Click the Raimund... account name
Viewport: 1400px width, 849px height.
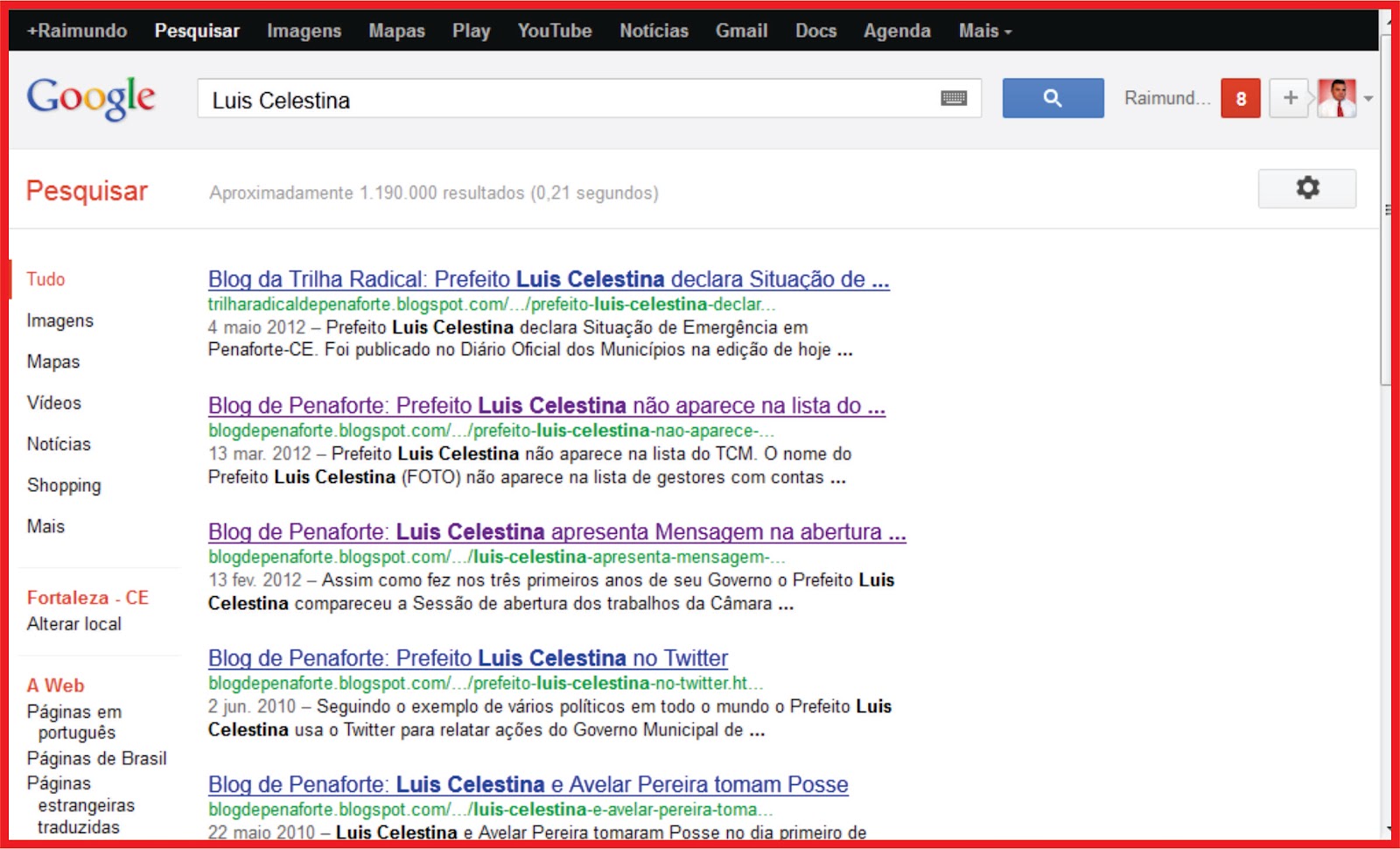point(1167,98)
